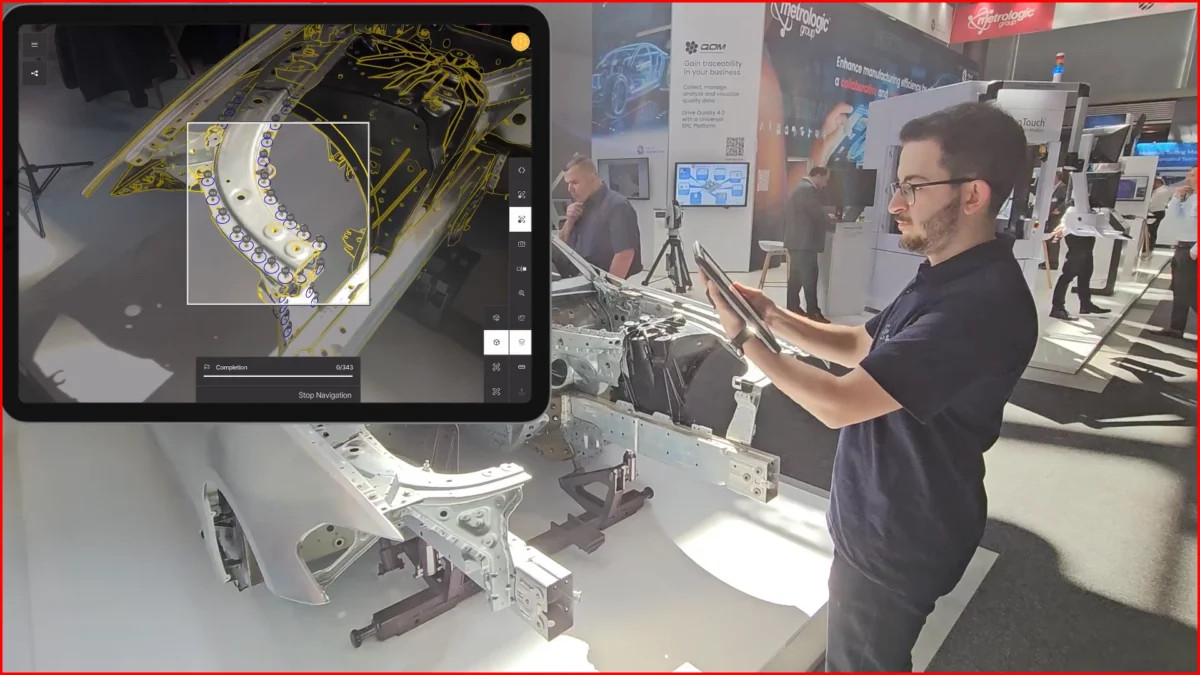Open the hierarchy tree button below the menu
The height and width of the screenshot is (675, 1200).
coord(35,73)
